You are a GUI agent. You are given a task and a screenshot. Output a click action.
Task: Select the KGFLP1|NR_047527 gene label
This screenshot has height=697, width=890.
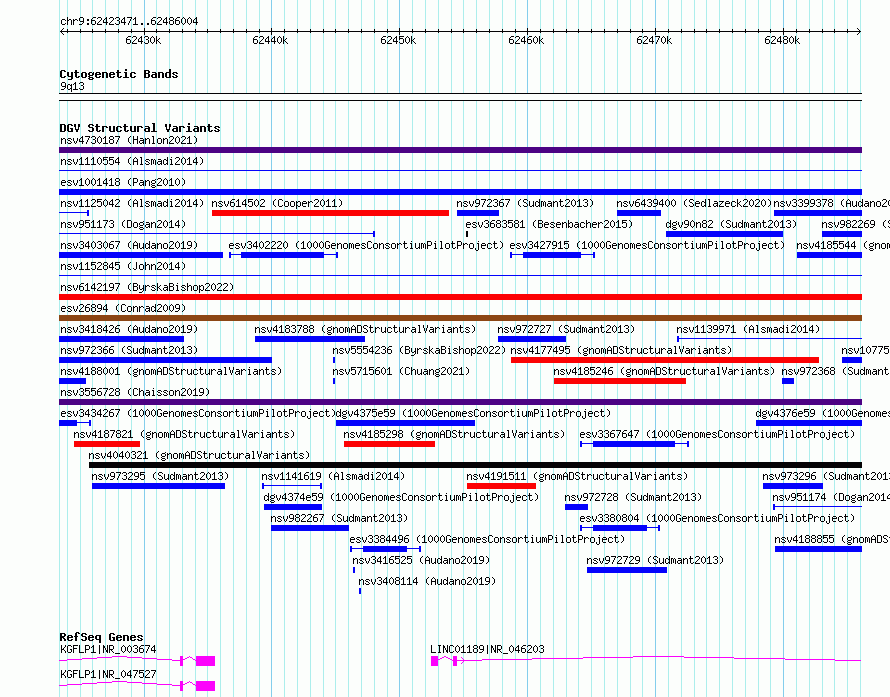(x=108, y=674)
